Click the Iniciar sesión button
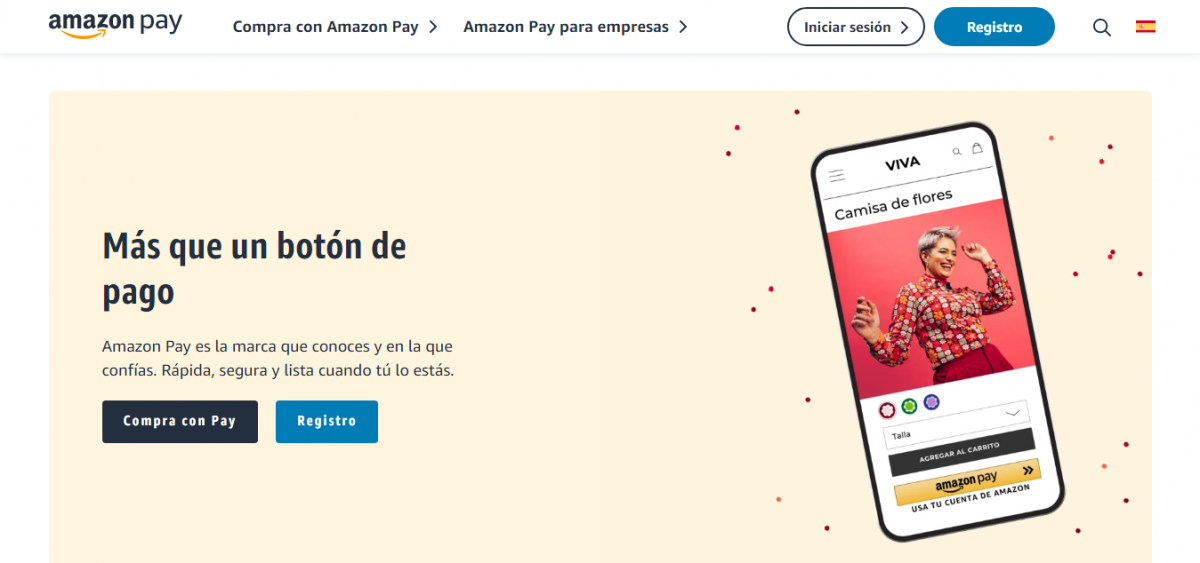Viewport: 1200px width, 563px height. tap(855, 27)
